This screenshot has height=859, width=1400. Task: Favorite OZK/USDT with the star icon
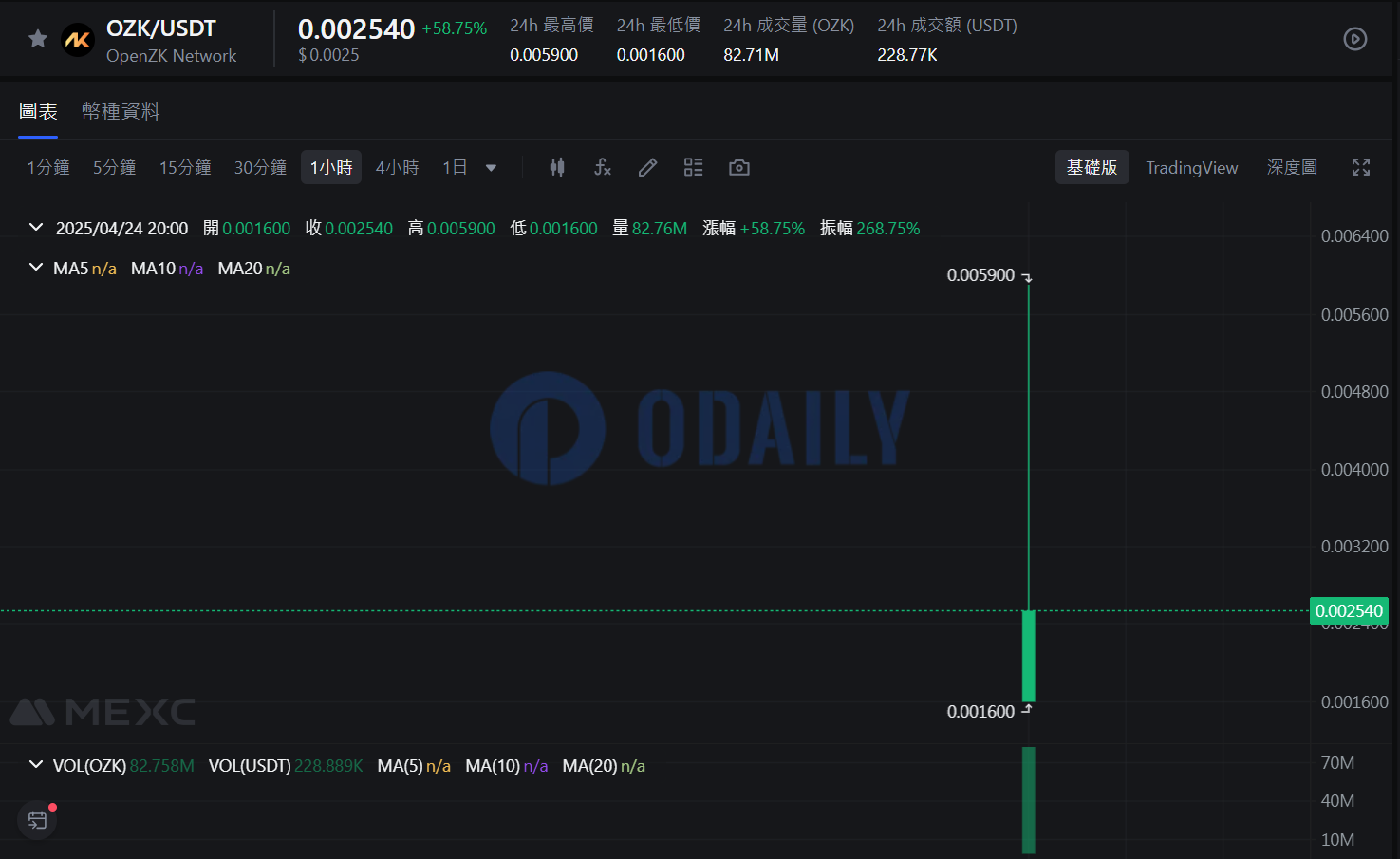click(38, 39)
